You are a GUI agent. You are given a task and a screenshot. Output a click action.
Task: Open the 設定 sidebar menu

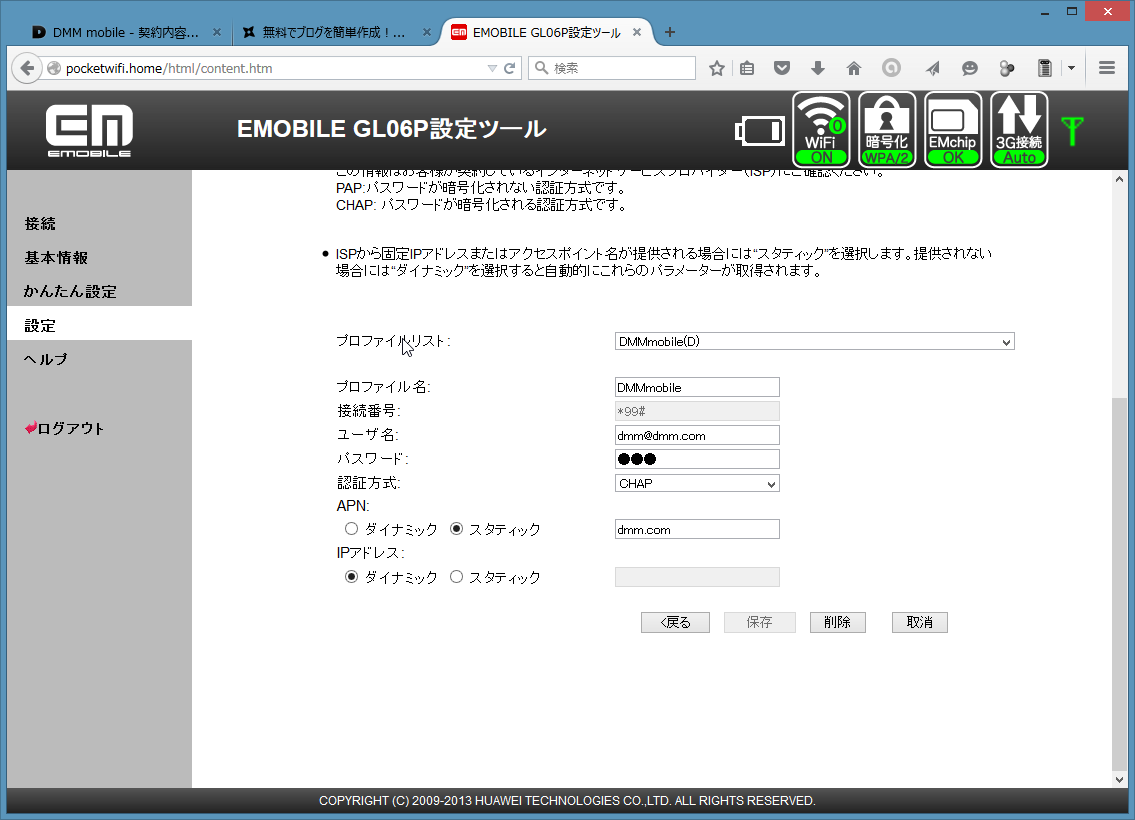(40, 326)
